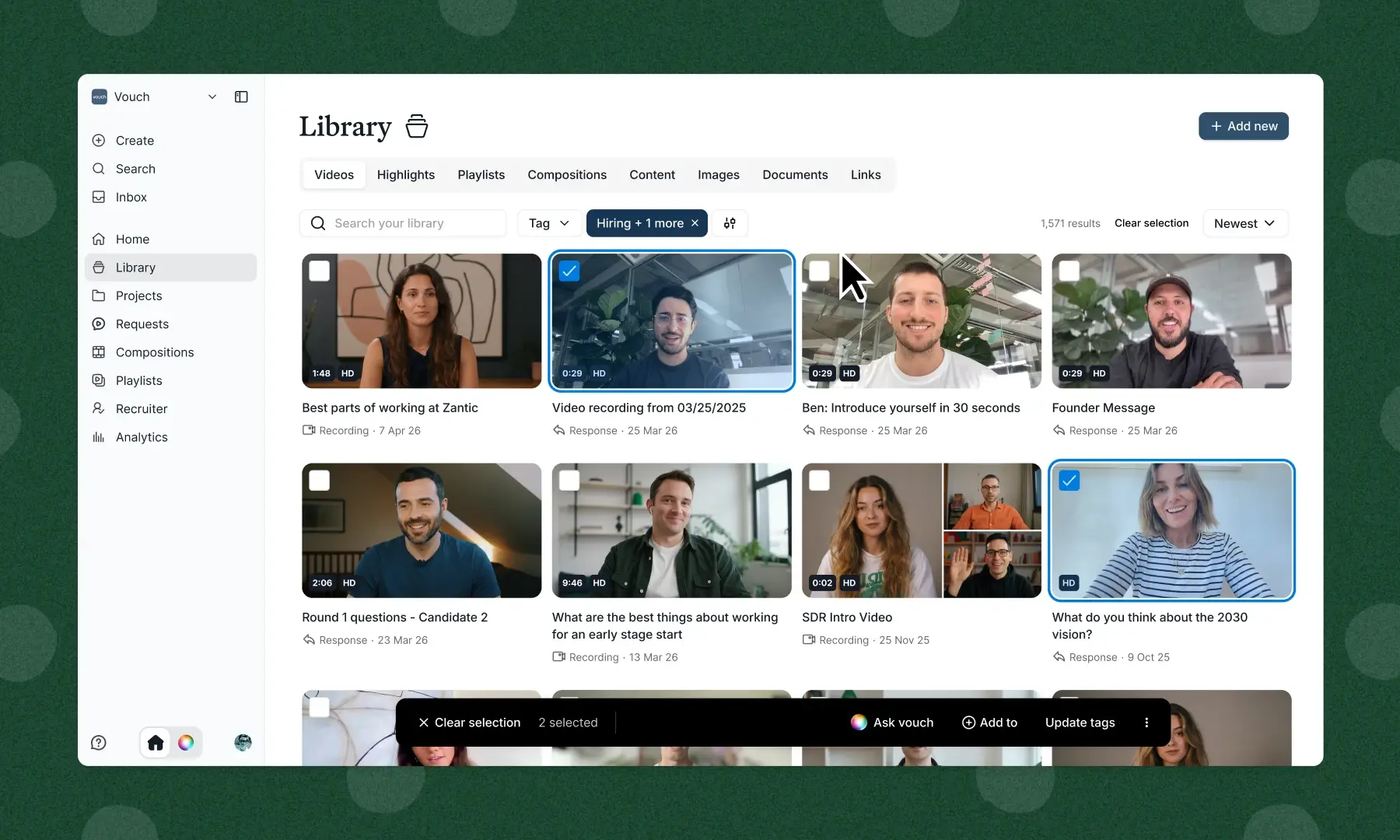Open the Newest sort dropdown
This screenshot has width=1400, height=840.
pos(1245,223)
